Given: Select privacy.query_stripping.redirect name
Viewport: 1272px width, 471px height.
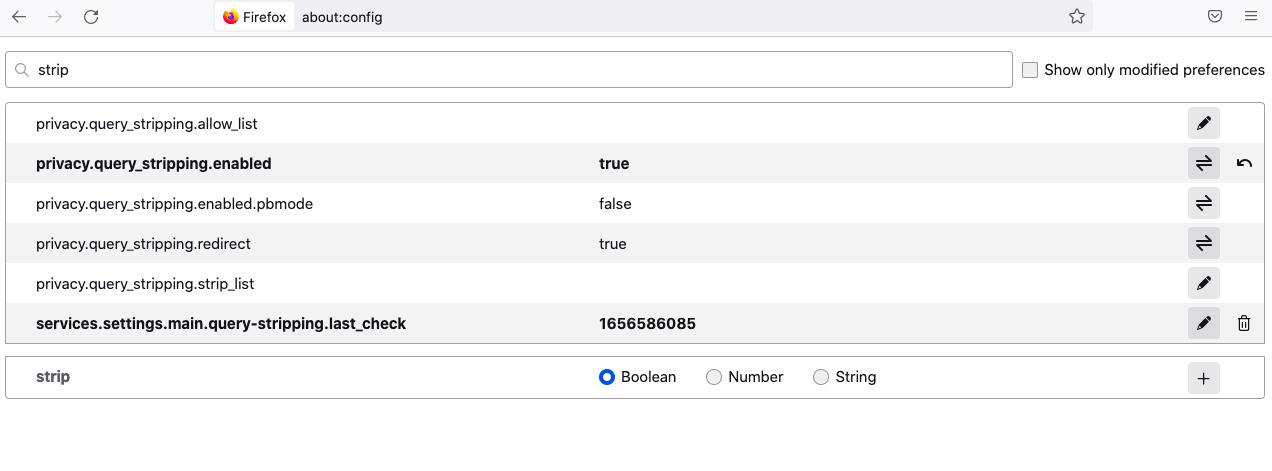Looking at the screenshot, I should (144, 244).
